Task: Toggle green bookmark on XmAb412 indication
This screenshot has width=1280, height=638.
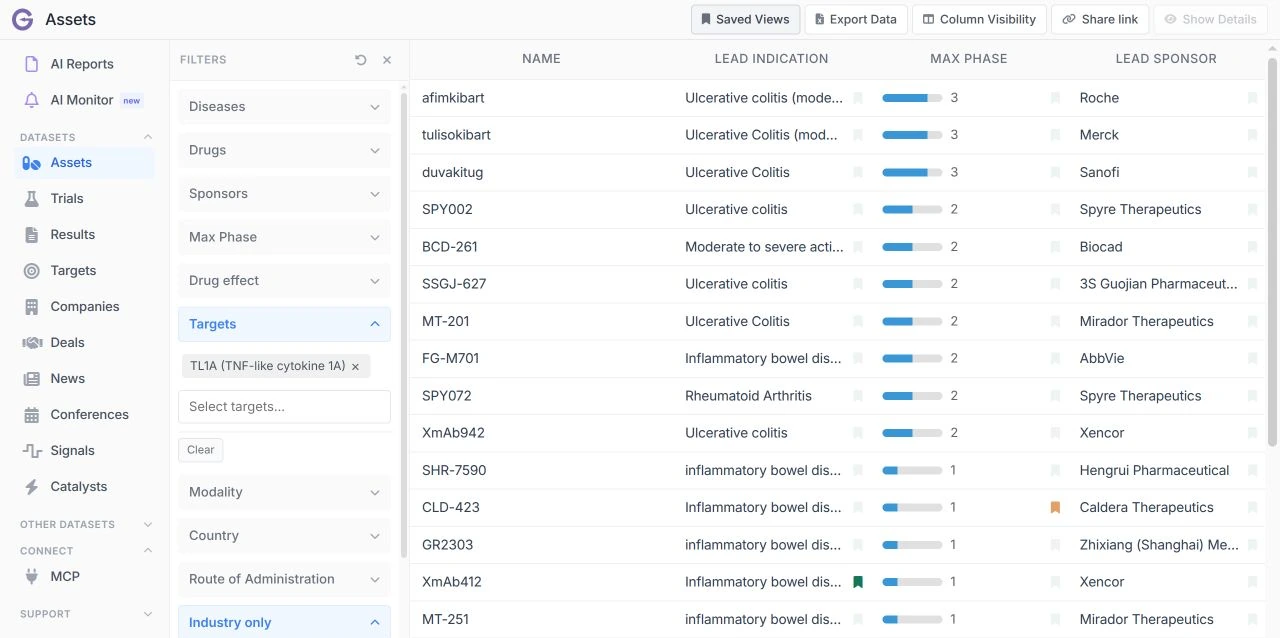Action: coord(858,582)
